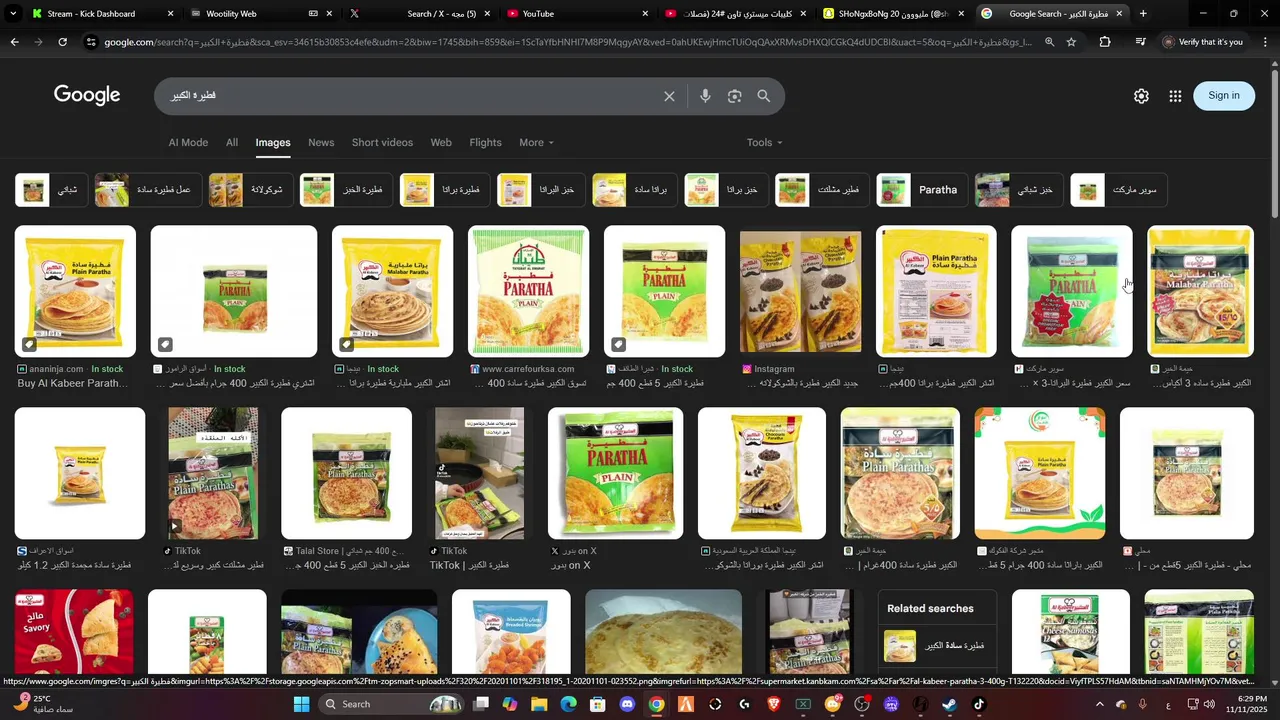Switch to the News tab

click(x=321, y=142)
